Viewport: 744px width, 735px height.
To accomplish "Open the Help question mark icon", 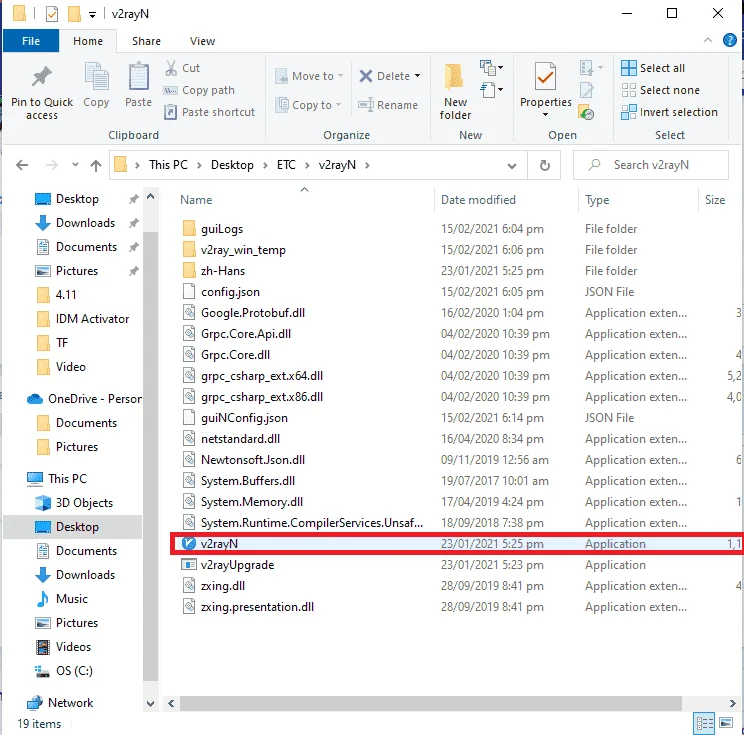I will tap(729, 40).
